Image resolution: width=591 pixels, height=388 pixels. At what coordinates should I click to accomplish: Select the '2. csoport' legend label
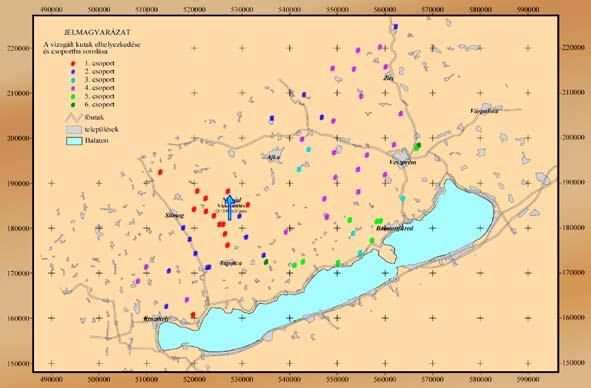100,71
